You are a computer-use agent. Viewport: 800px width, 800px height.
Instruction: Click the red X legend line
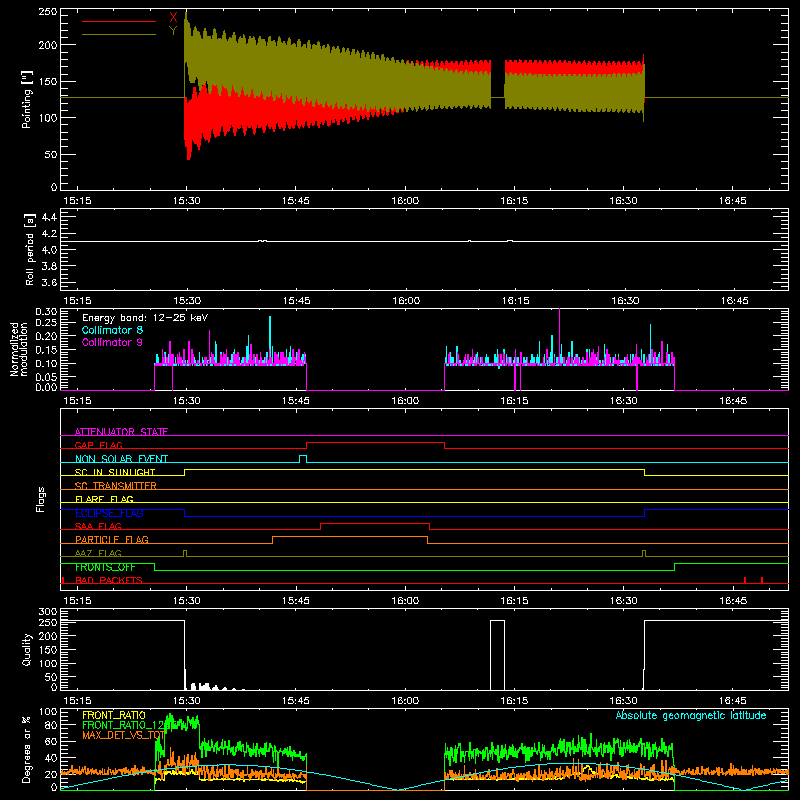tap(119, 21)
